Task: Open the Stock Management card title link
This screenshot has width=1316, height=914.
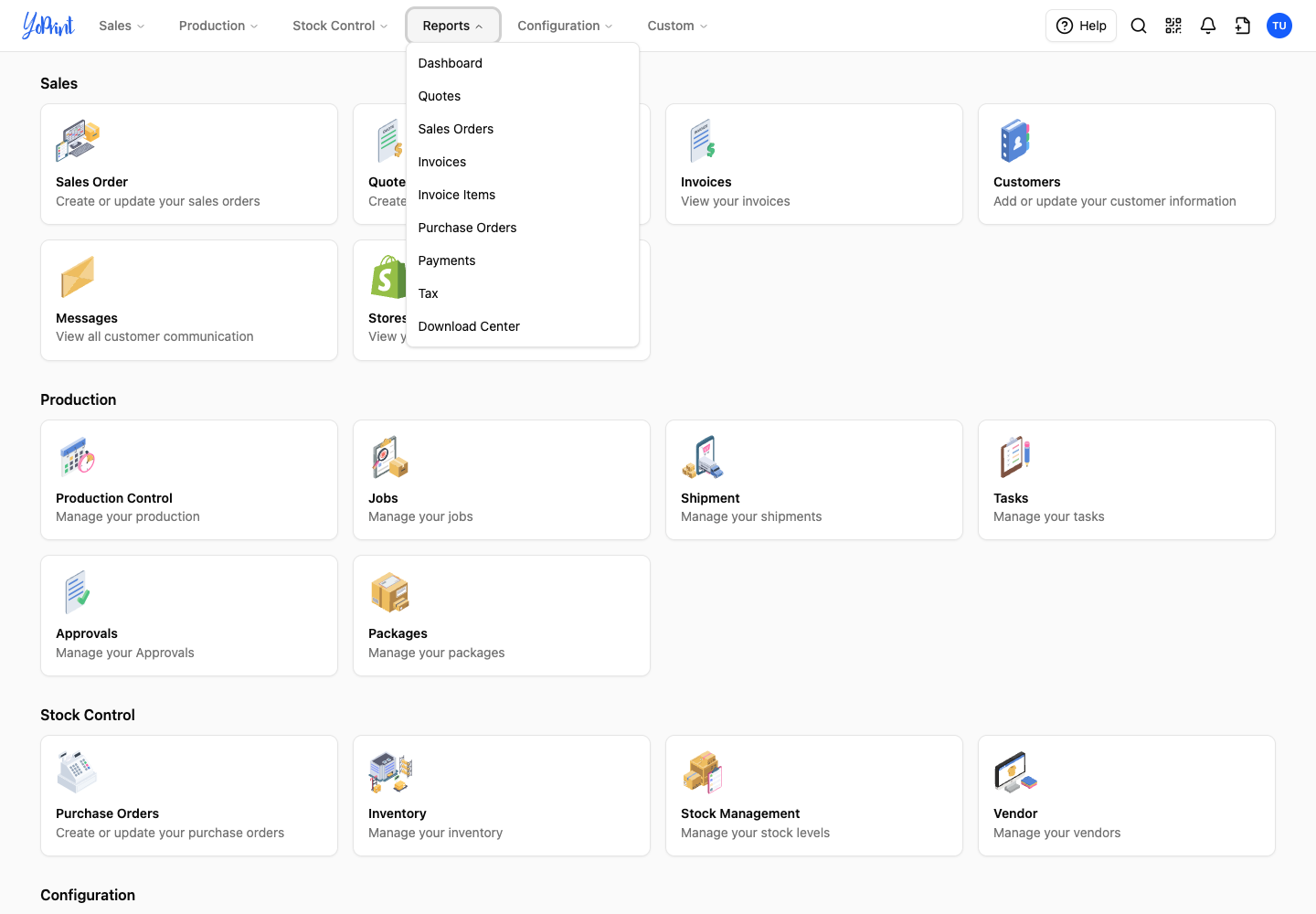Action: (x=740, y=813)
